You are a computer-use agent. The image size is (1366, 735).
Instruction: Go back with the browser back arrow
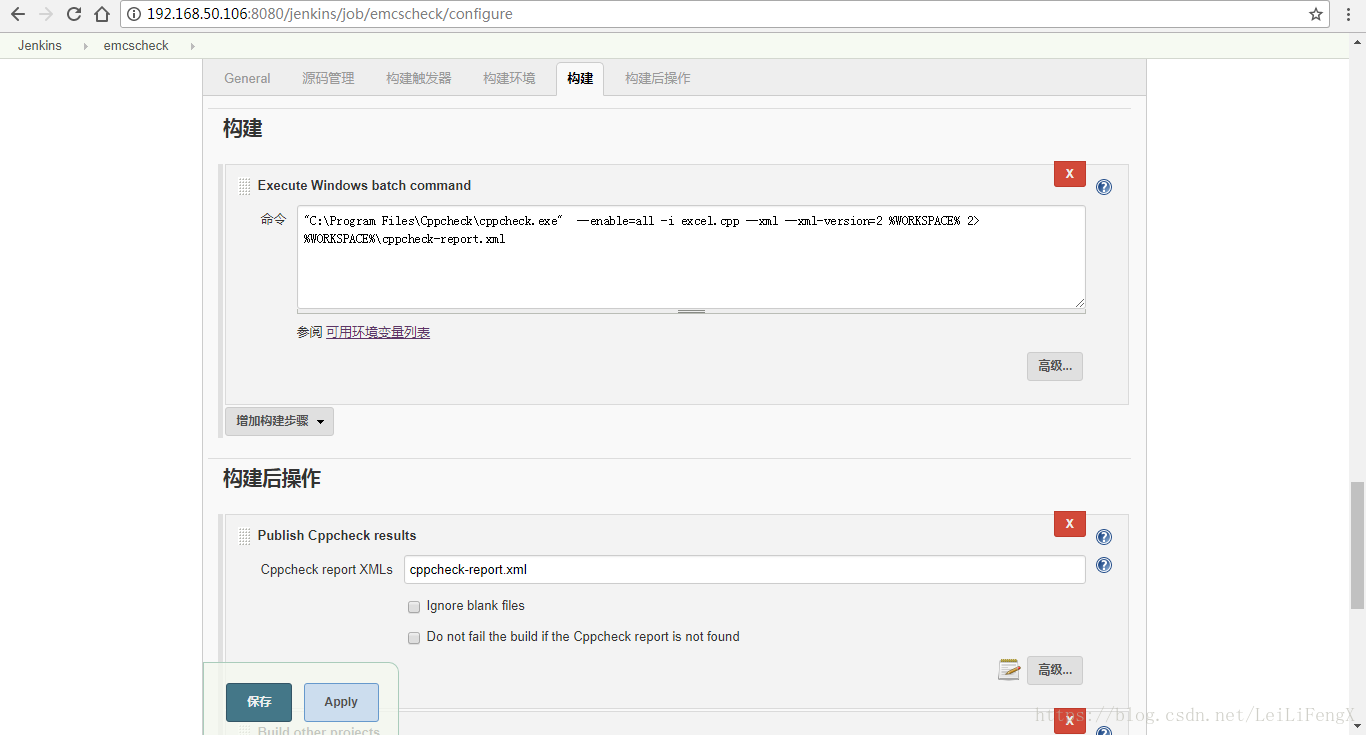tap(17, 14)
